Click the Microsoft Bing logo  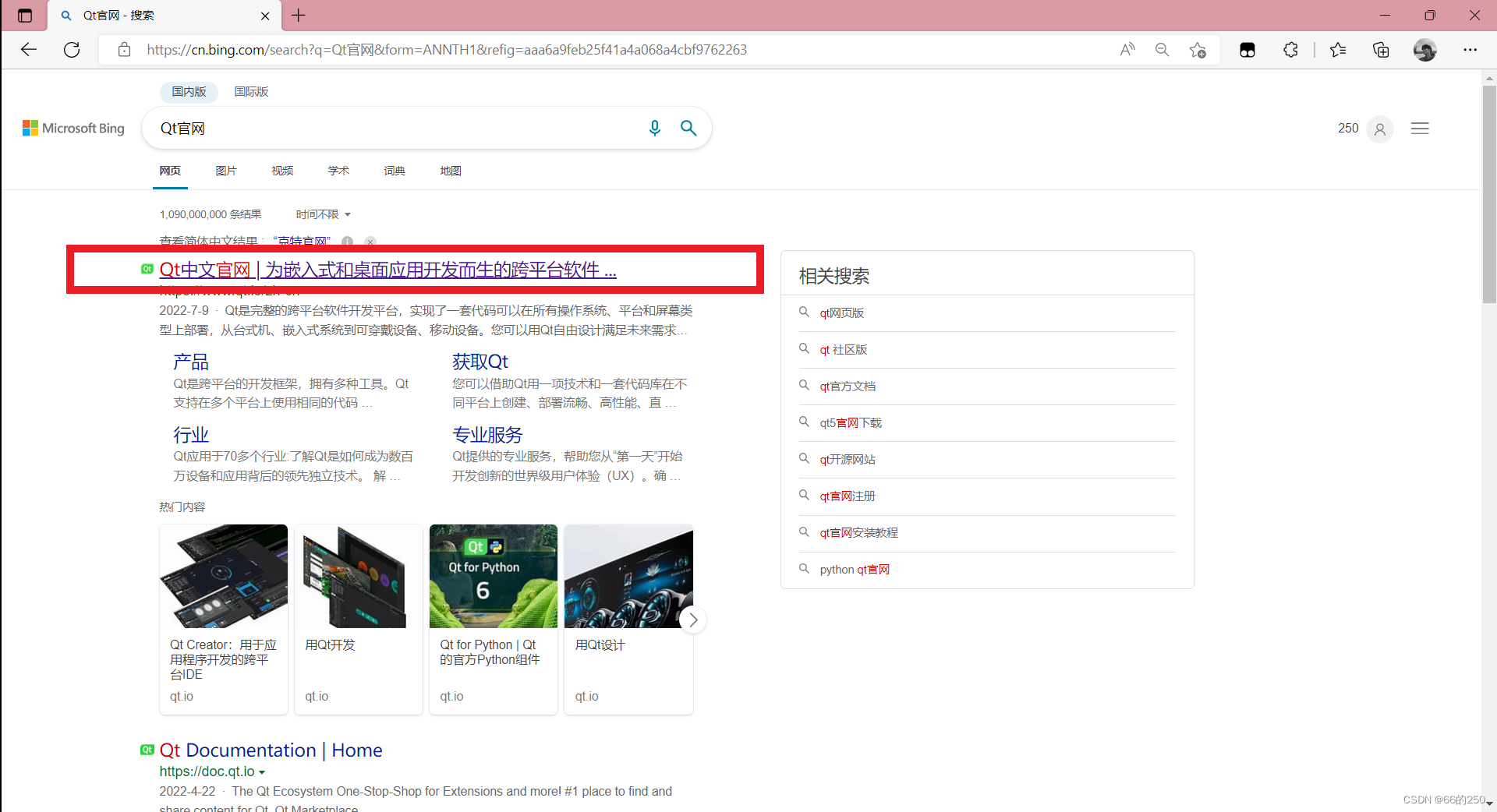pyautogui.click(x=73, y=128)
